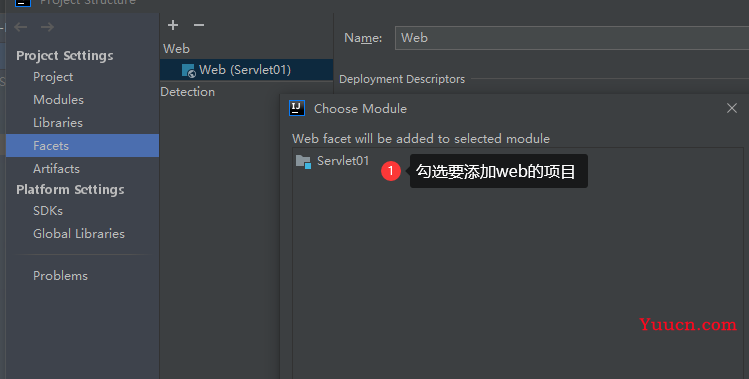Click the Platform Settings heading

point(70,190)
